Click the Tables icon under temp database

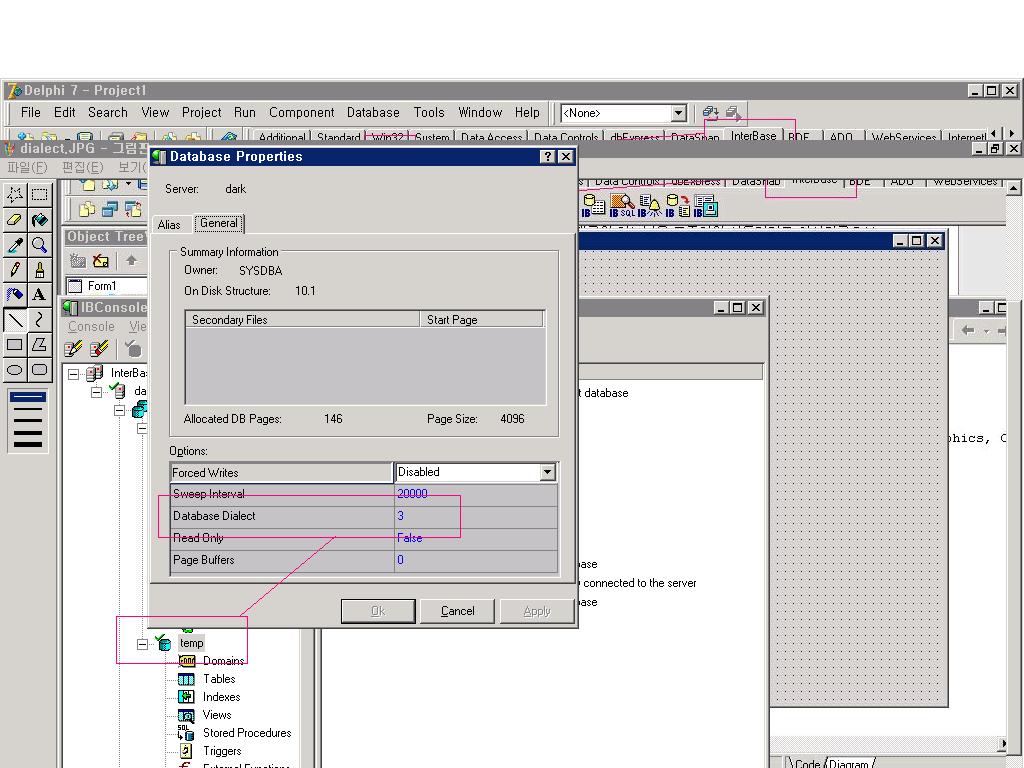click(x=186, y=679)
